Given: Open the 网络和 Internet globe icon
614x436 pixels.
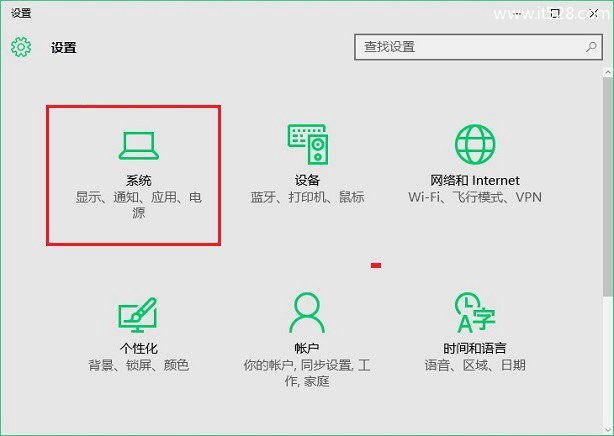Looking at the screenshot, I should tap(475, 144).
